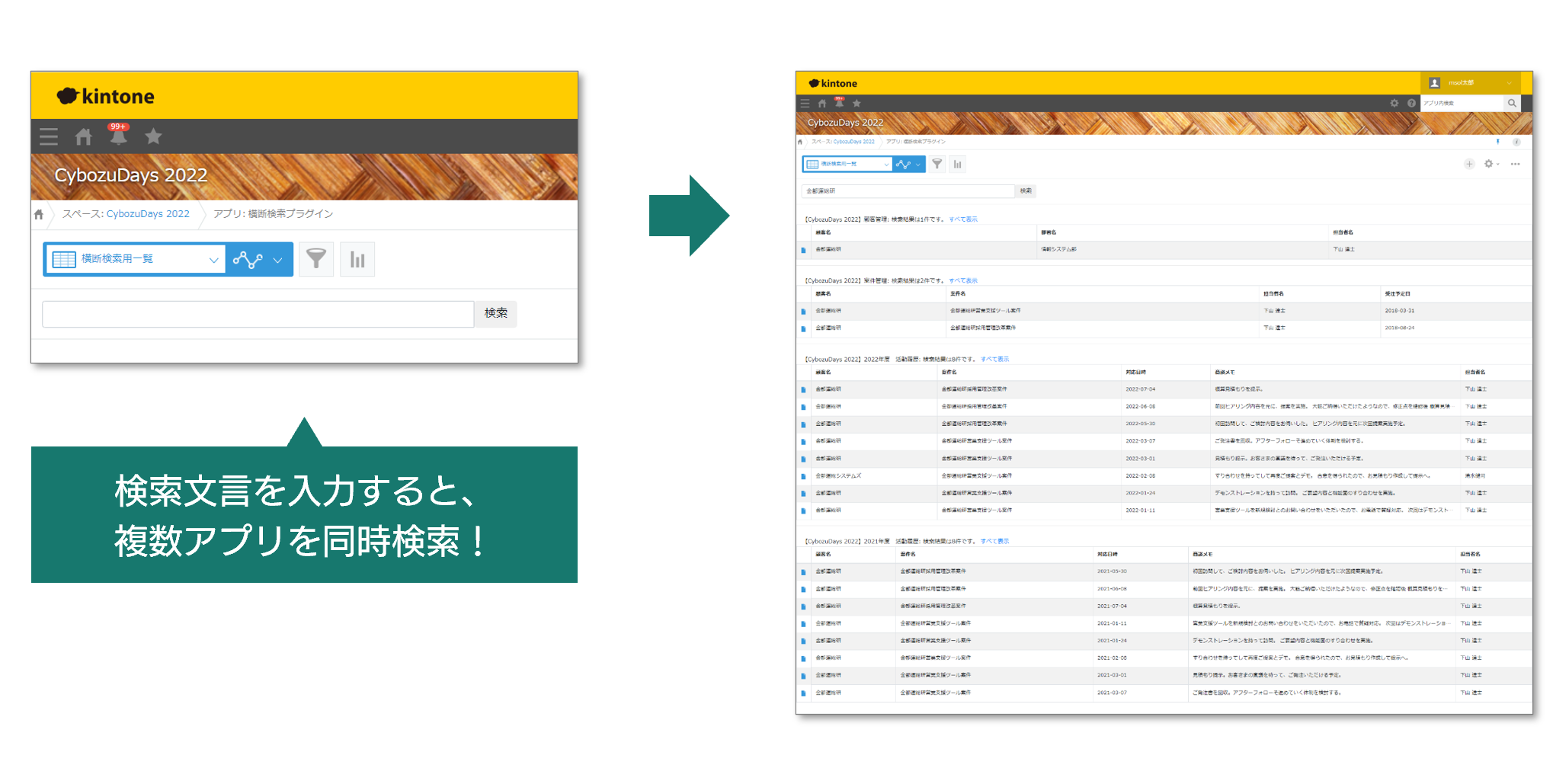Click the plus icon to add a record
Screen dimensions: 1553x784
[1469, 164]
